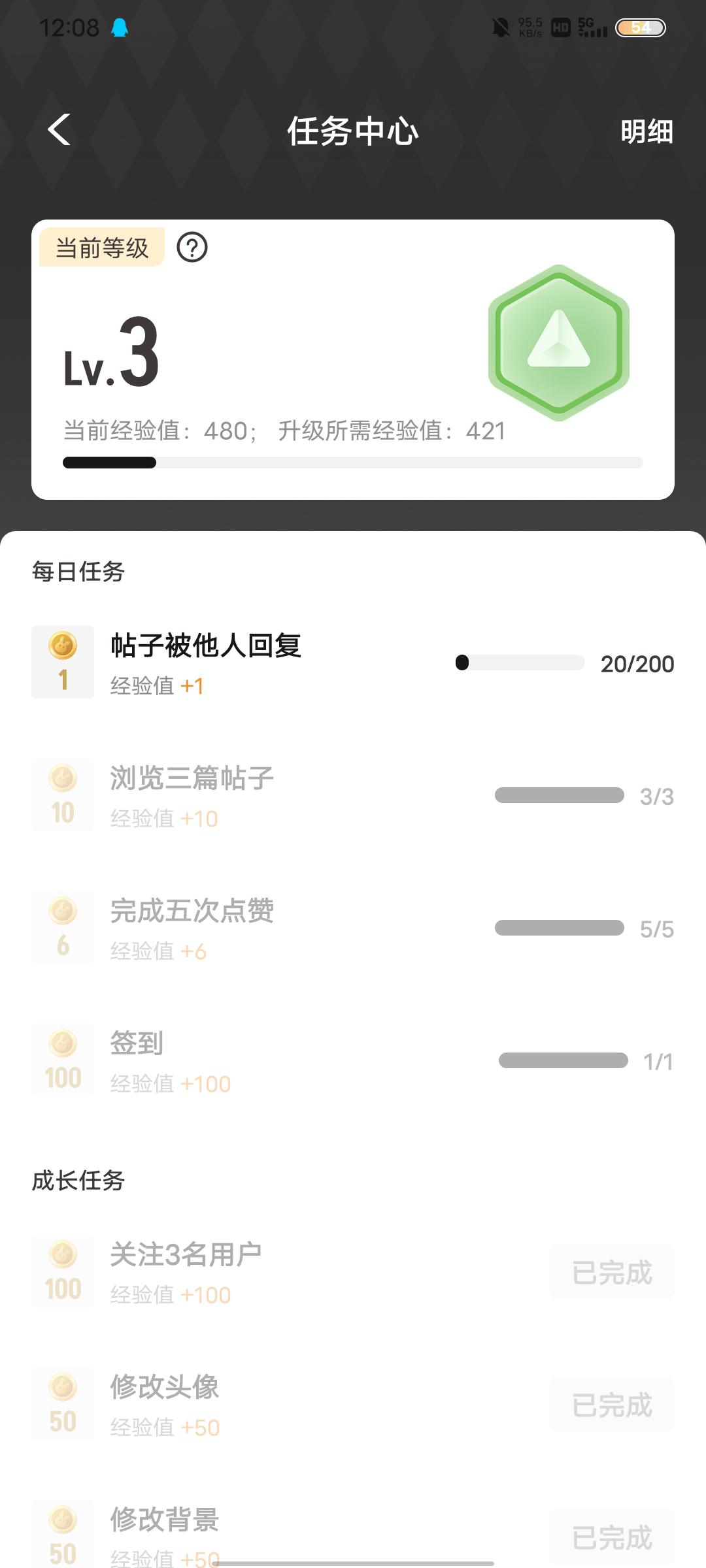The height and width of the screenshot is (1568, 706).
Task: Tap the level experience progress bar
Action: 353,463
